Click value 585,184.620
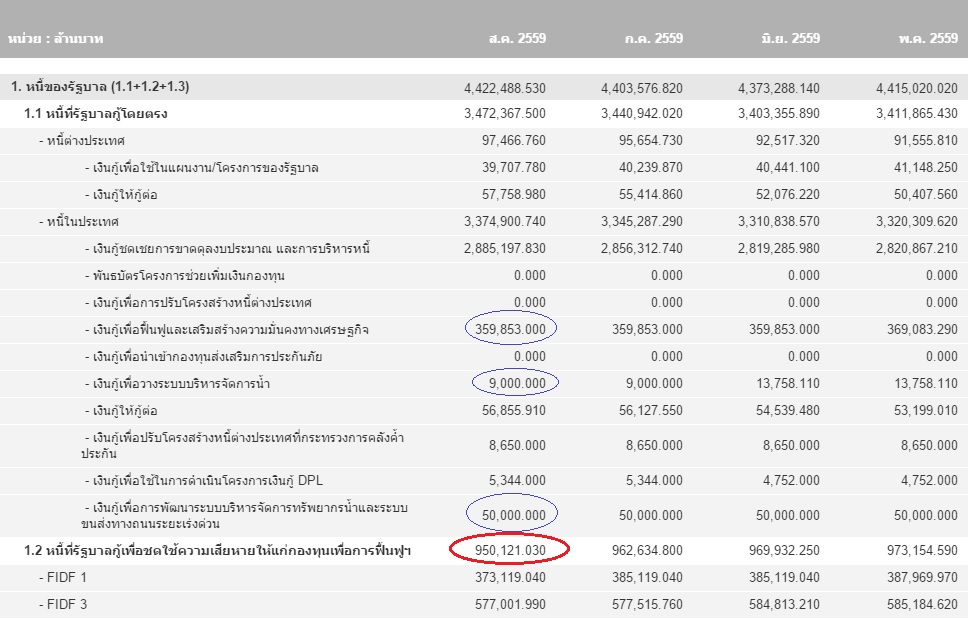Viewport: 973px width, 620px height. pos(922,604)
